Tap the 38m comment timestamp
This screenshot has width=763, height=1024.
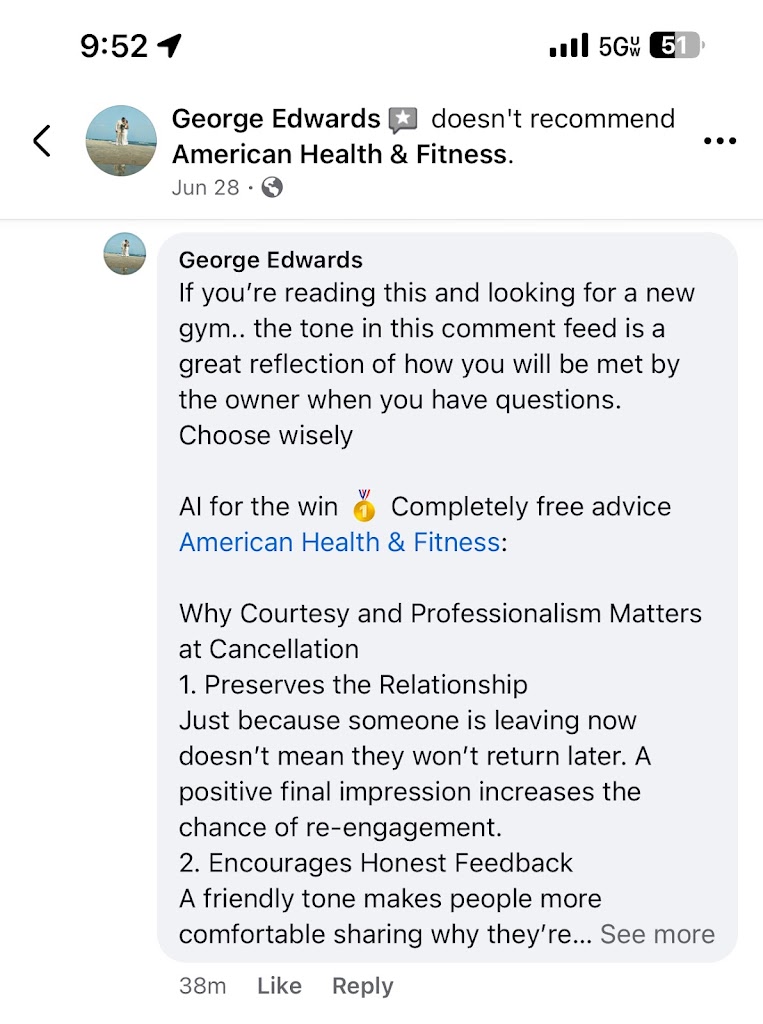pyautogui.click(x=203, y=986)
